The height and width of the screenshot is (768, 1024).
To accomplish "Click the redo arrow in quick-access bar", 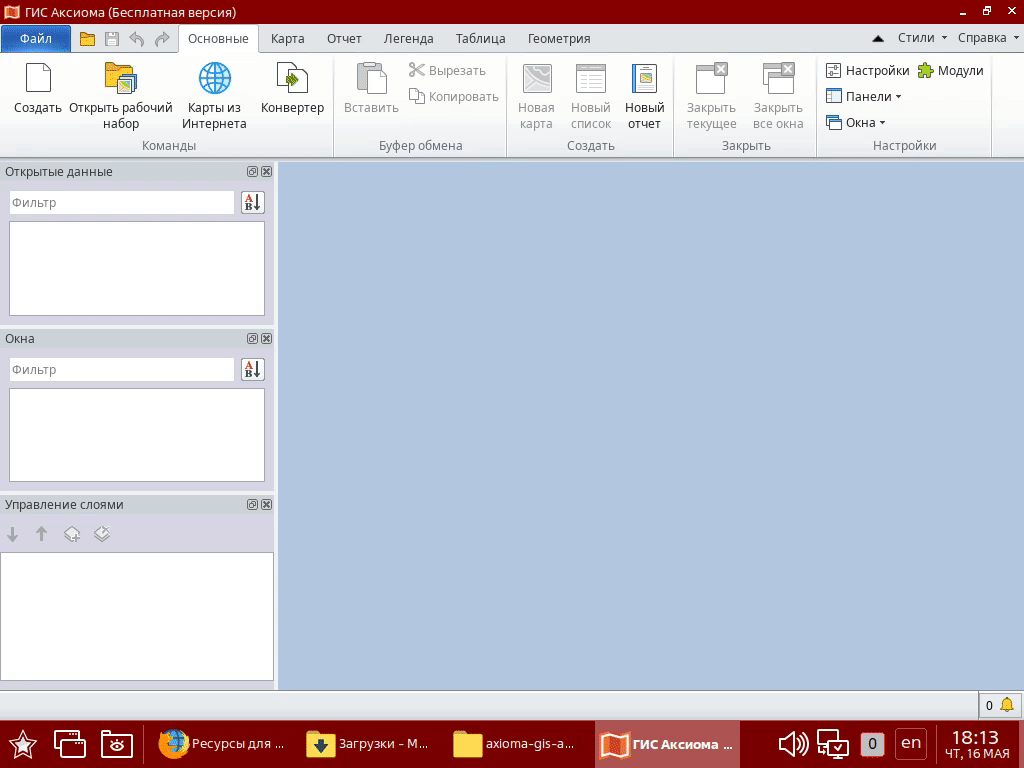I will coord(162,39).
